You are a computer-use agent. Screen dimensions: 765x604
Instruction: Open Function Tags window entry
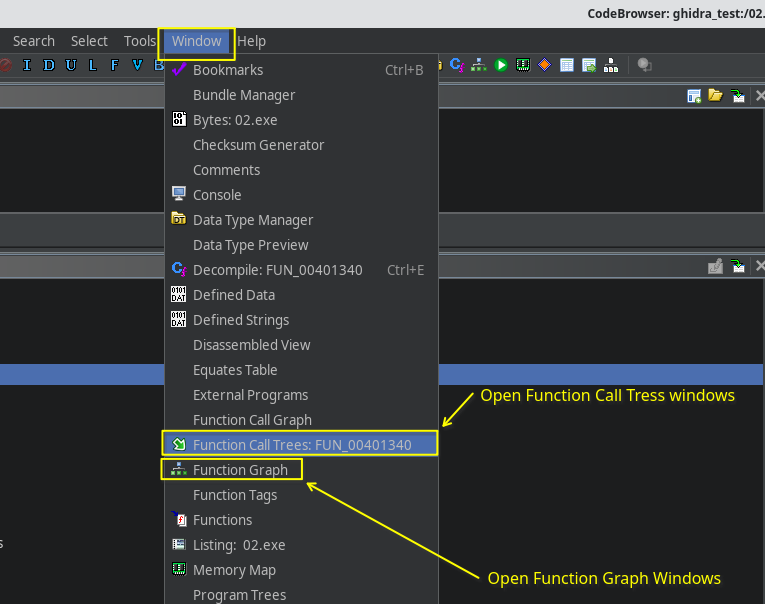tap(301, 495)
